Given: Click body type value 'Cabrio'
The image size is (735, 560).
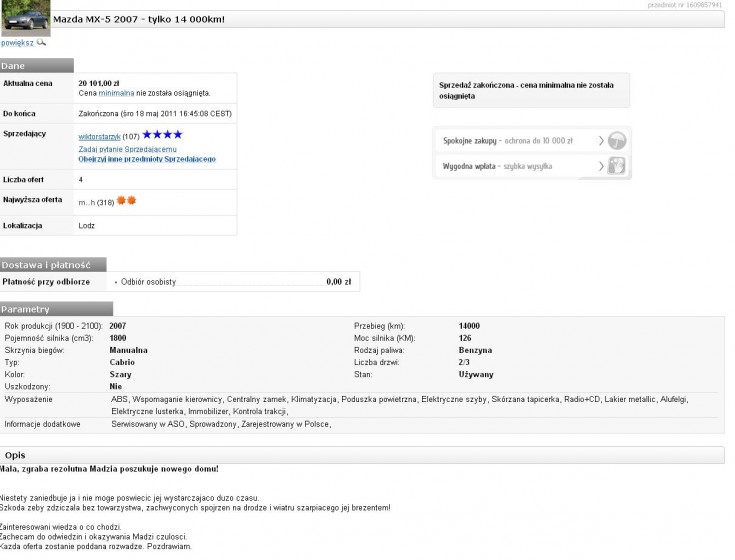Looking at the screenshot, I should click(122, 363).
